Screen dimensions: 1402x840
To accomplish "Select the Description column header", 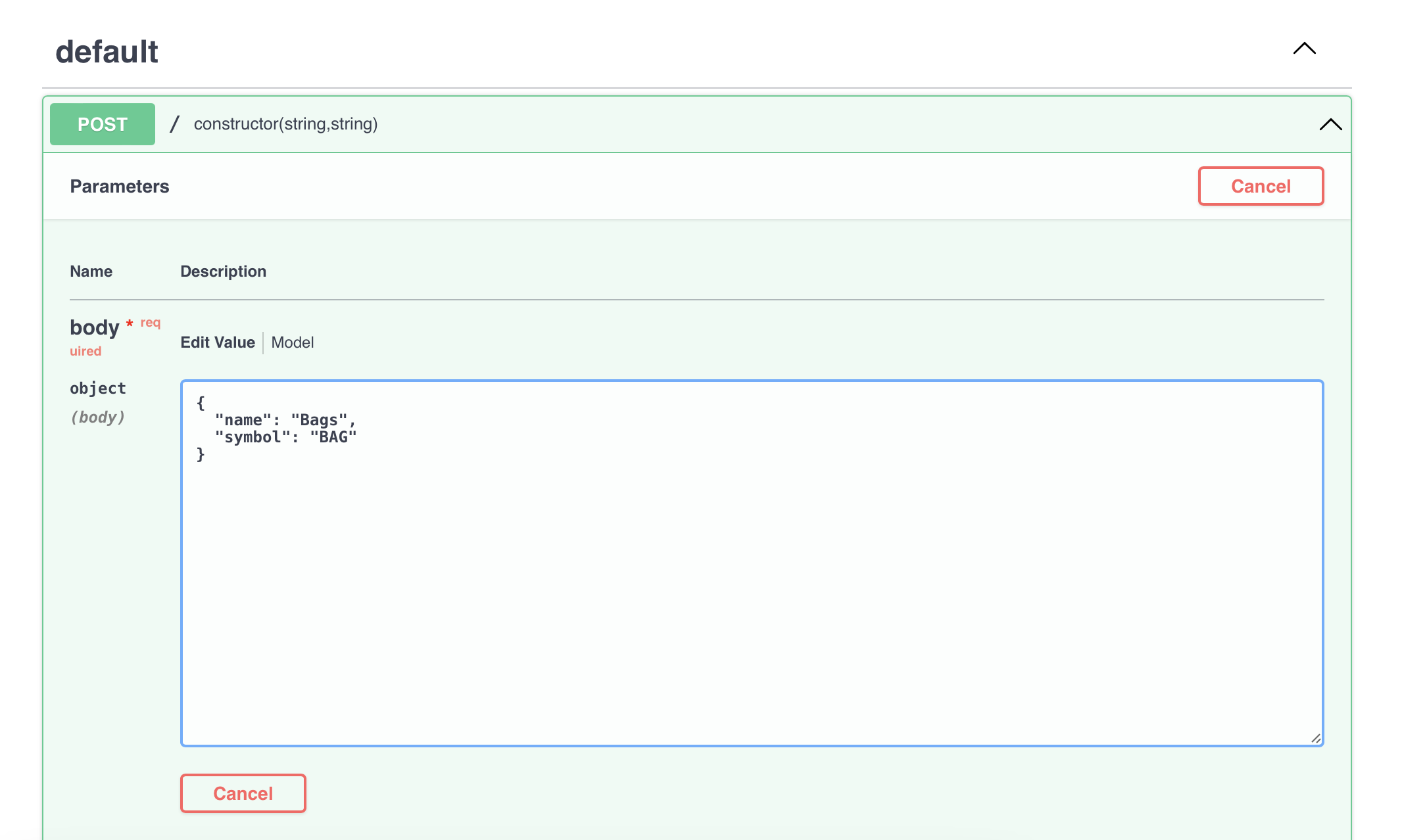I will coord(224,271).
